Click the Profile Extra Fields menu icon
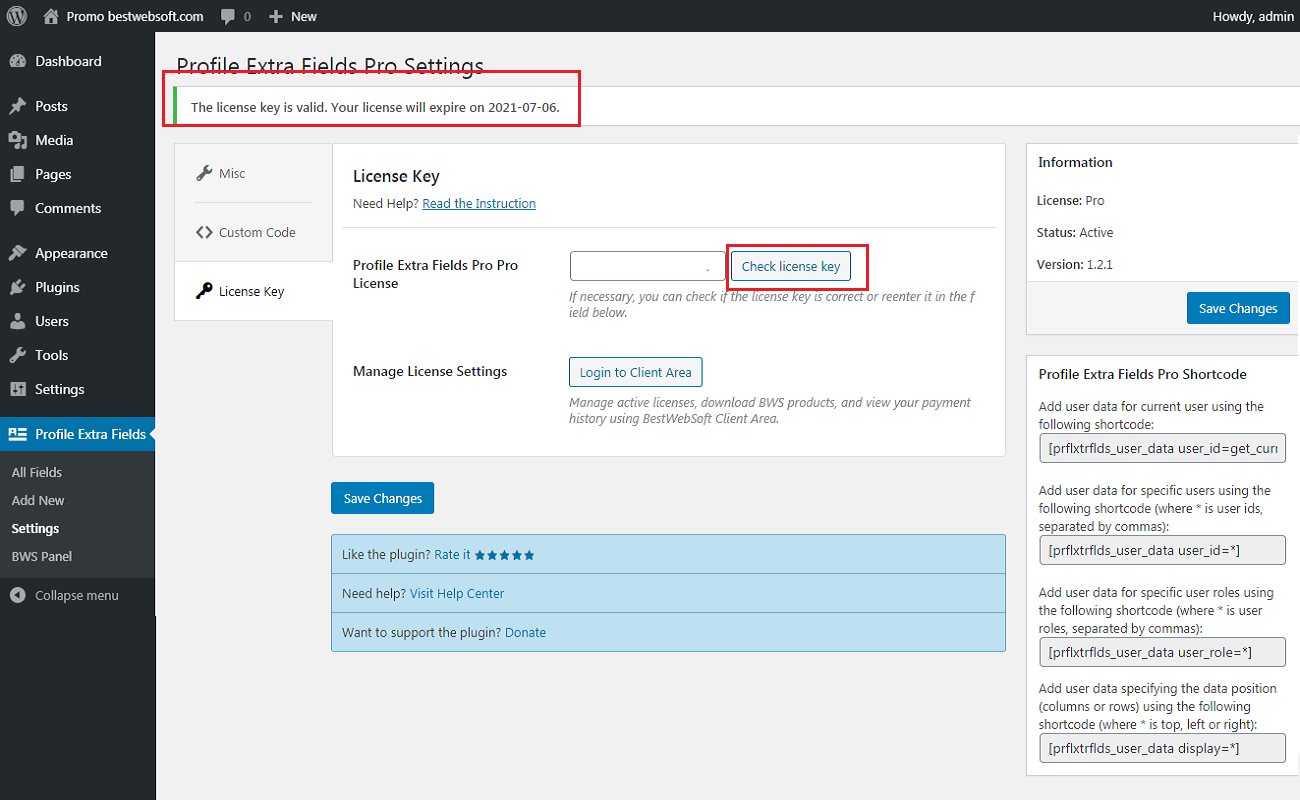Screen dimensions: 1300x800 point(17,434)
